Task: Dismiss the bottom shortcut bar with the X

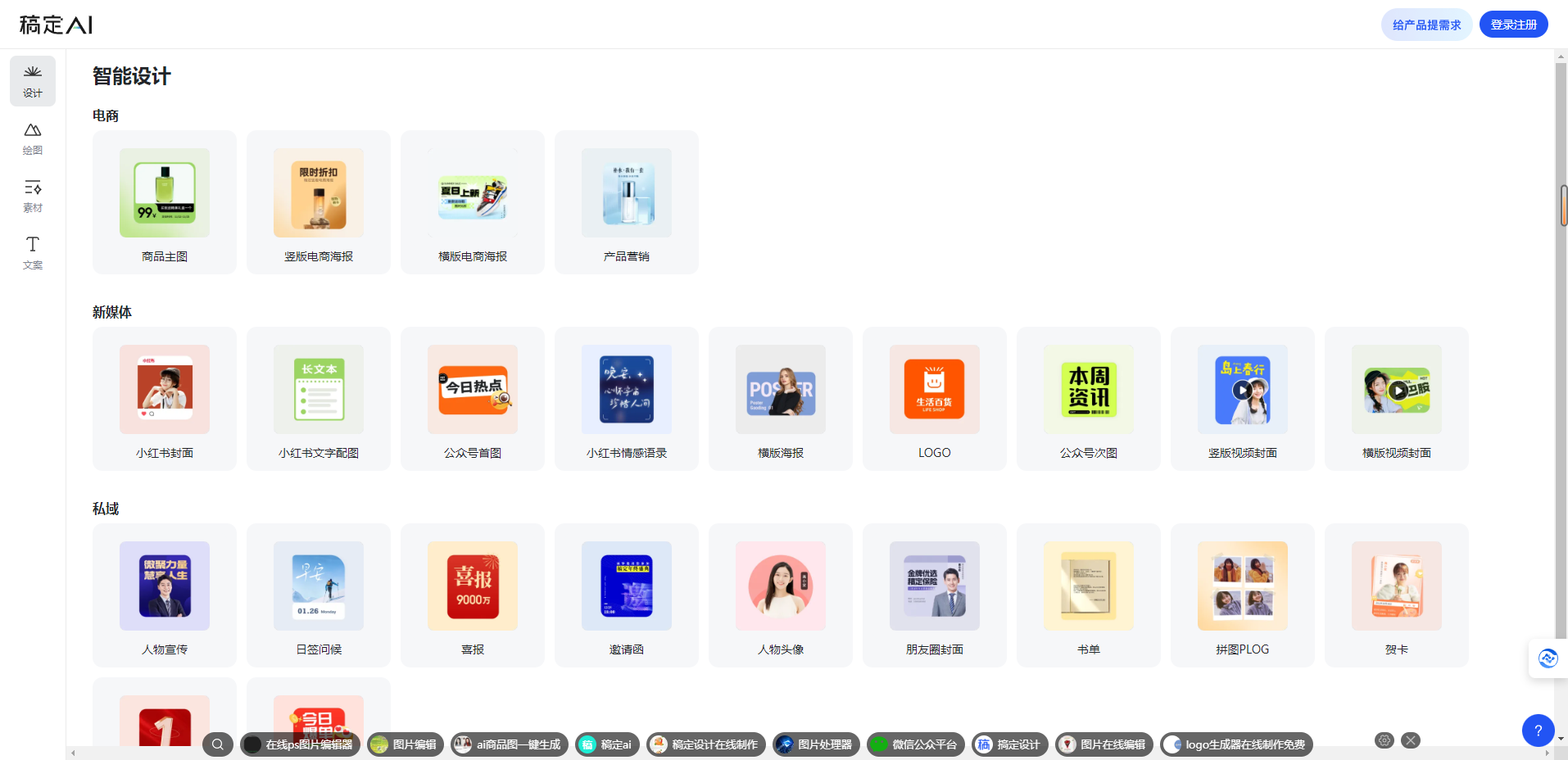Action: [1410, 740]
